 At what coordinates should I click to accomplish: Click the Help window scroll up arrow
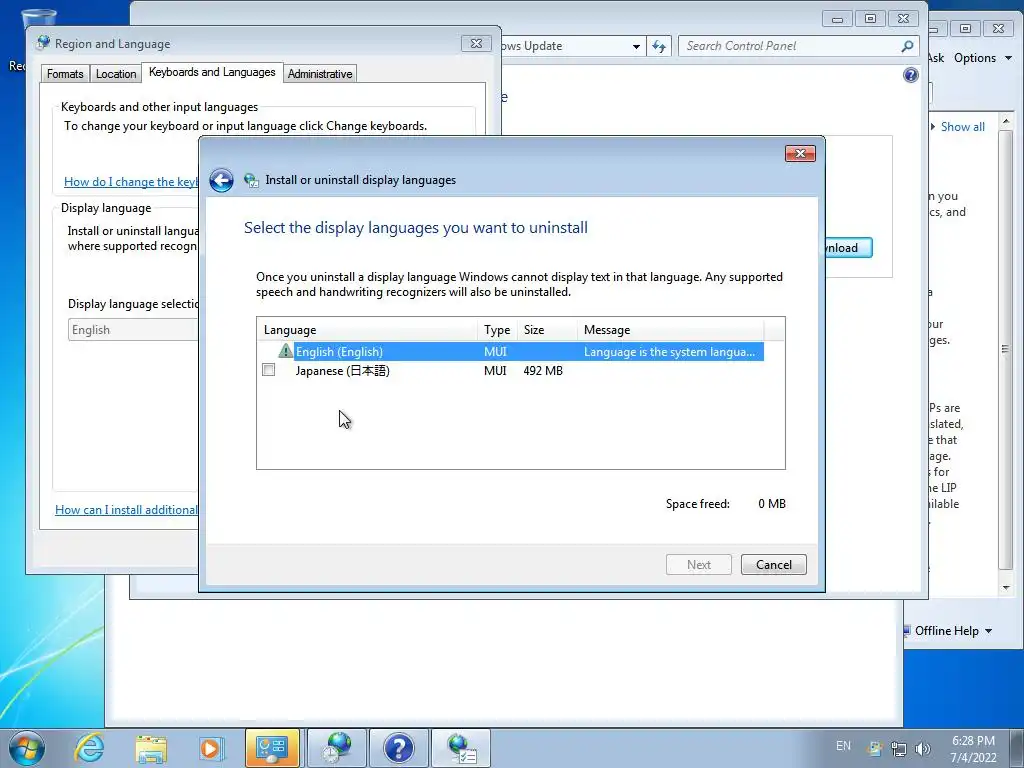(1006, 121)
